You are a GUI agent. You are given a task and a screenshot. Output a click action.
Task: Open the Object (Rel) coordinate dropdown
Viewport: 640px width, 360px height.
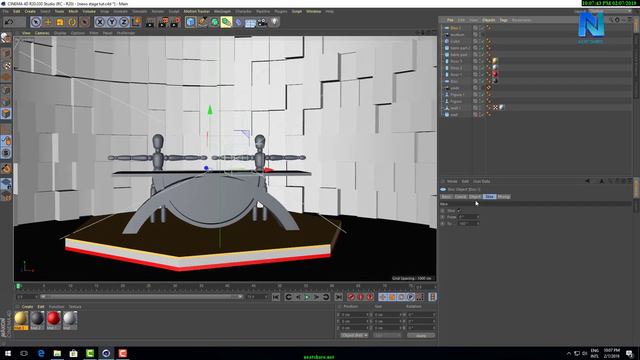354,336
